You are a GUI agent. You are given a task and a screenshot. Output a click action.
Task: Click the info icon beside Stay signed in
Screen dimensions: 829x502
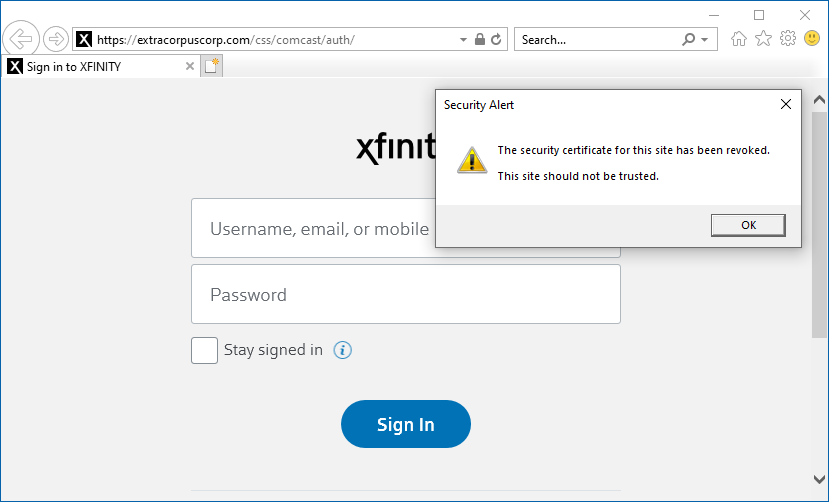(x=343, y=350)
